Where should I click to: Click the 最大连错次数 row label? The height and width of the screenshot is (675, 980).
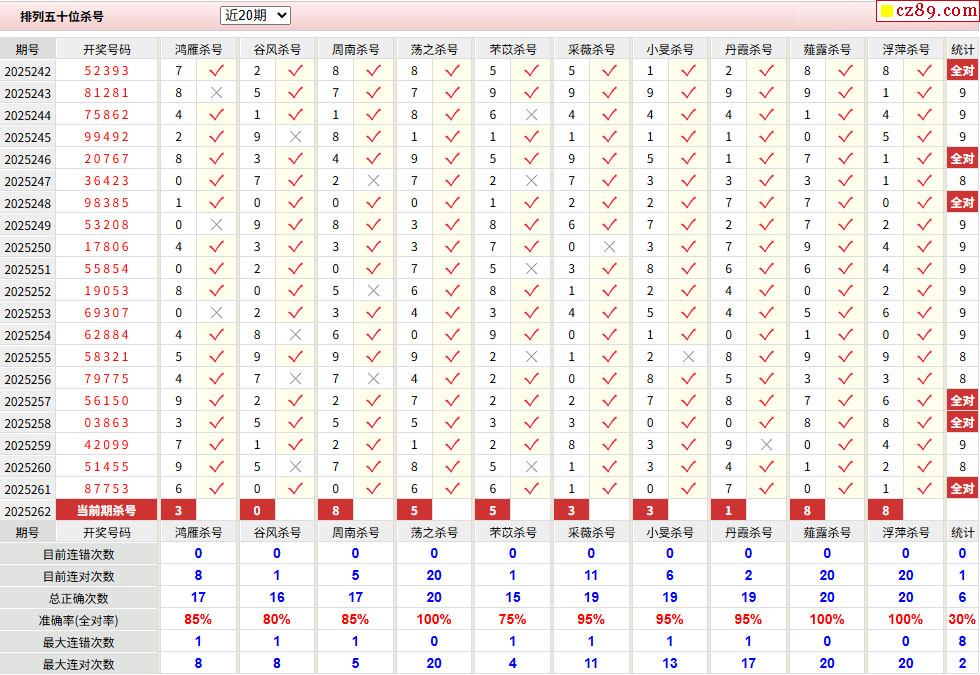click(x=78, y=642)
